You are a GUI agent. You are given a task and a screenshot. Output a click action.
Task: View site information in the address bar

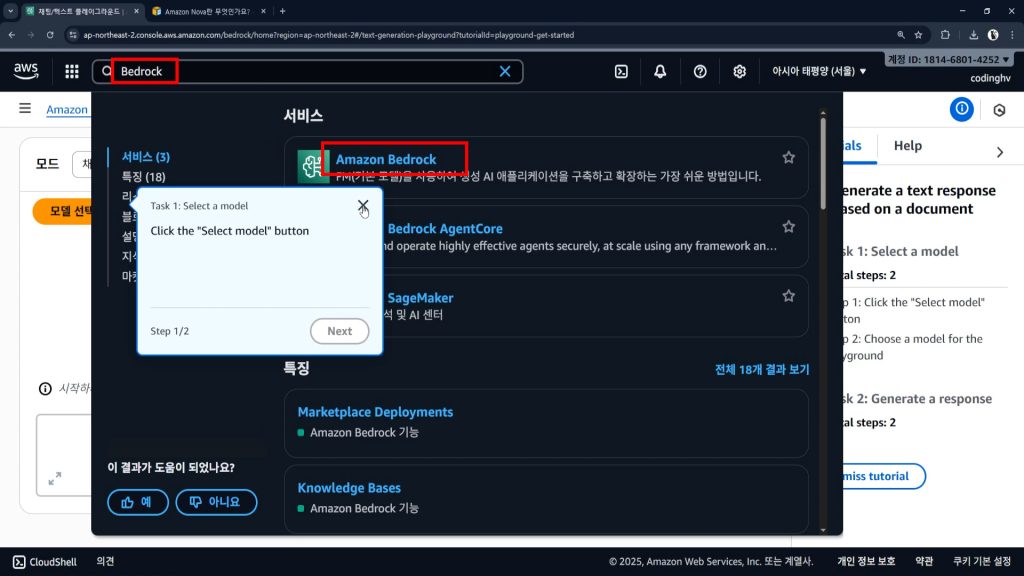coord(73,35)
